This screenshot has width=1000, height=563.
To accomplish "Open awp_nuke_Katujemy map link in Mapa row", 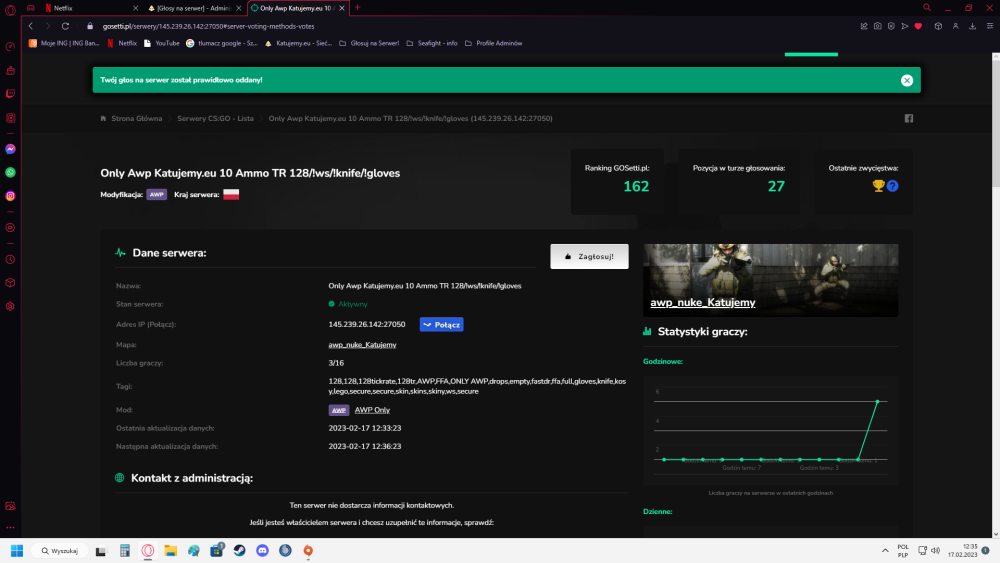I will pos(362,345).
